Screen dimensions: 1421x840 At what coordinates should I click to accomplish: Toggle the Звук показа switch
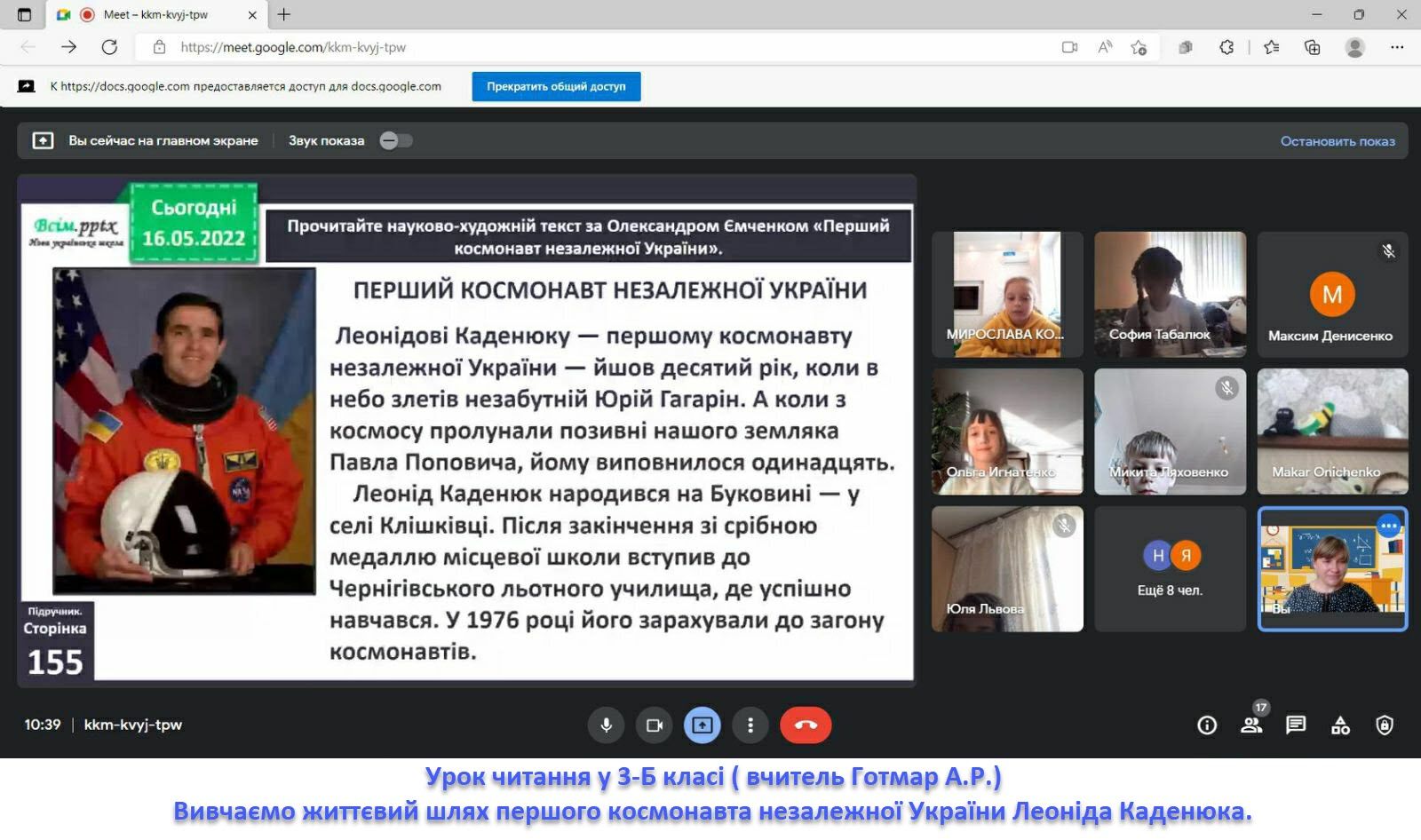click(x=396, y=140)
